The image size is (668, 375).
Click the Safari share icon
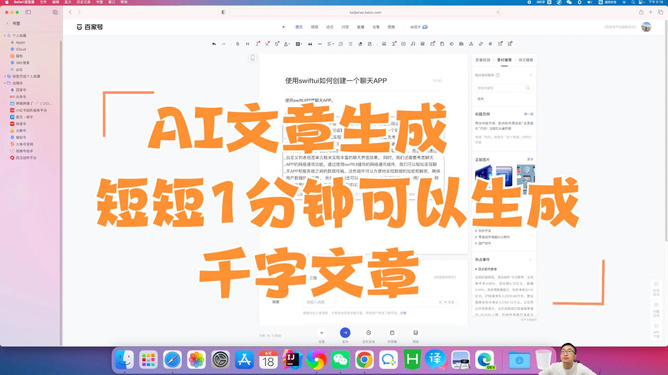click(641, 12)
